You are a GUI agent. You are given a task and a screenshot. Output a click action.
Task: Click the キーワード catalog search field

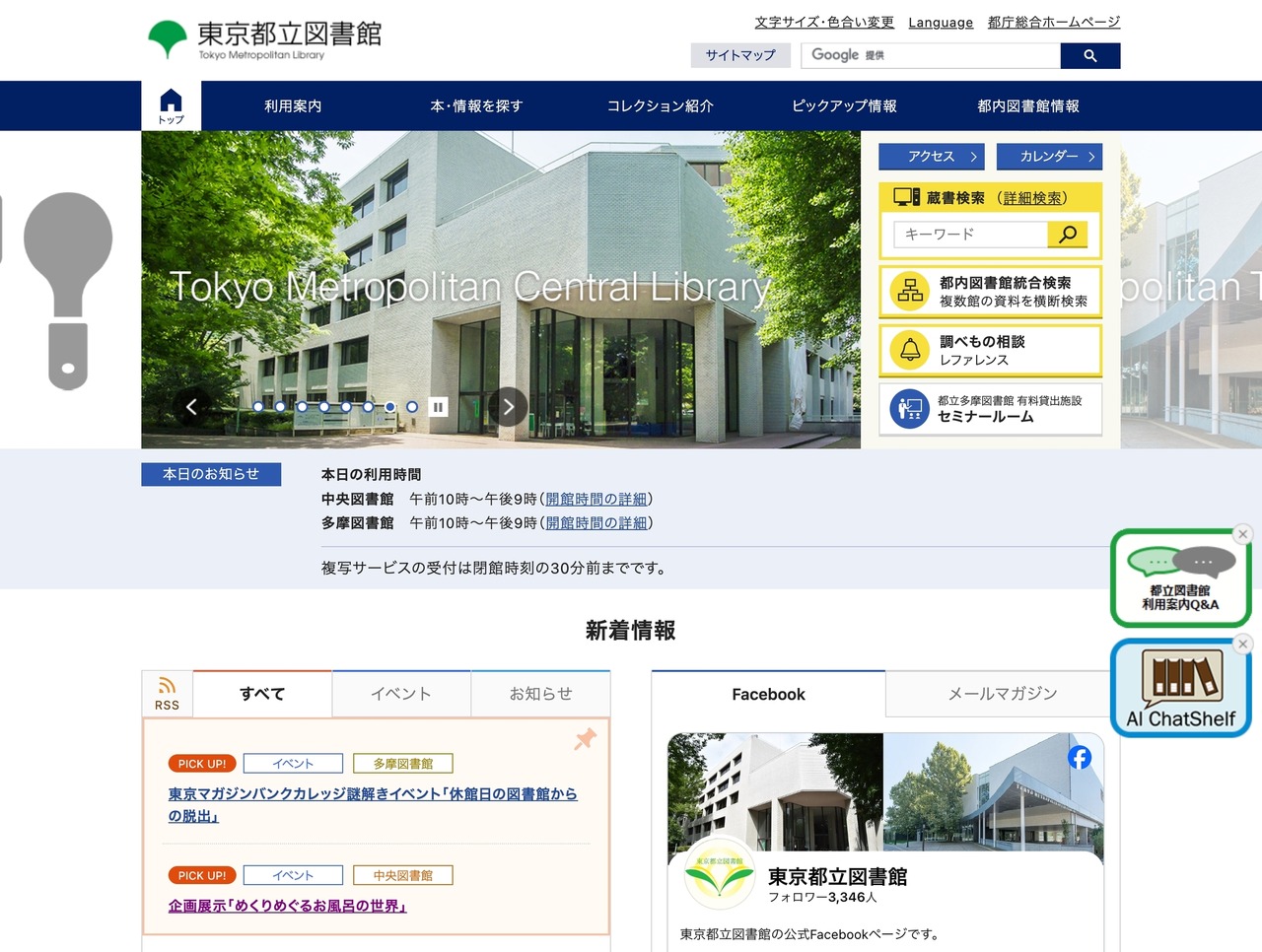click(971, 235)
